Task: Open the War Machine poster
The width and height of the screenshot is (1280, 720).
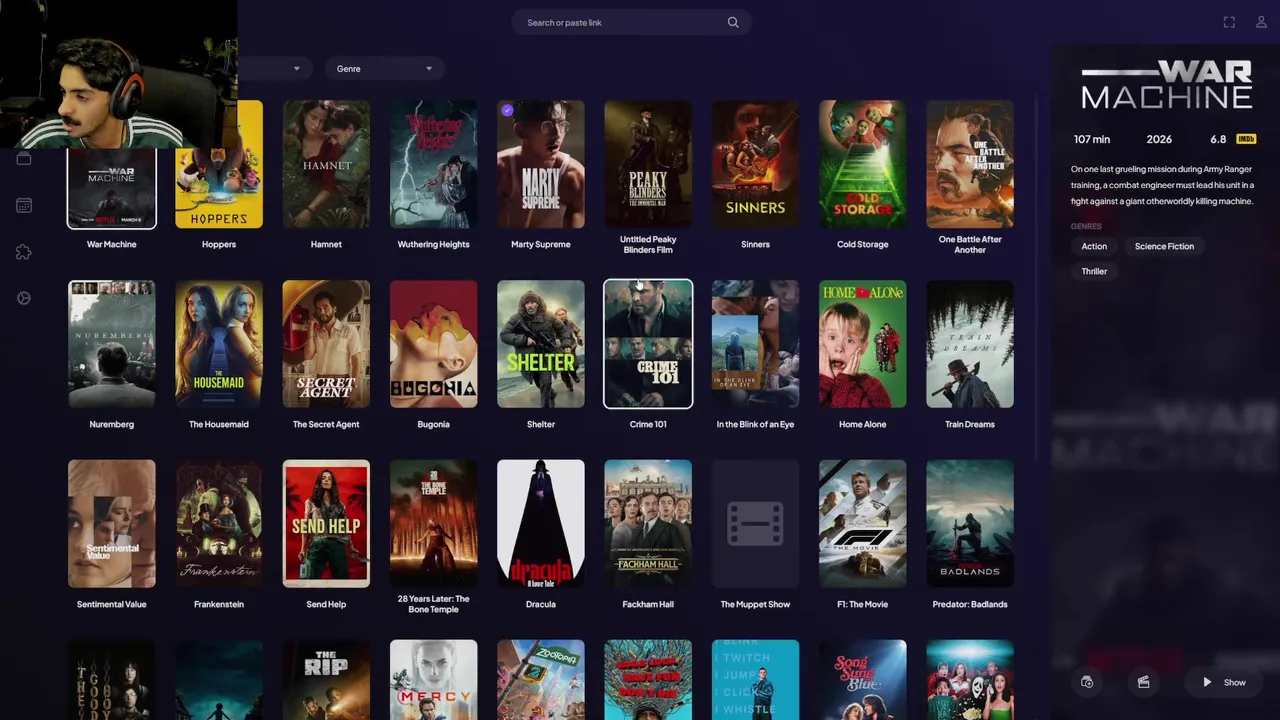Action: [x=112, y=189]
